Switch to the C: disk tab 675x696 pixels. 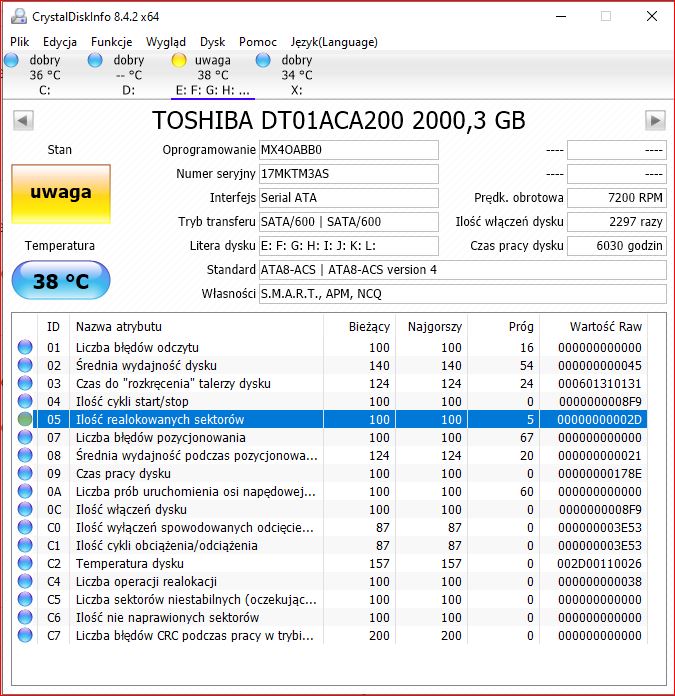pyautogui.click(x=43, y=74)
